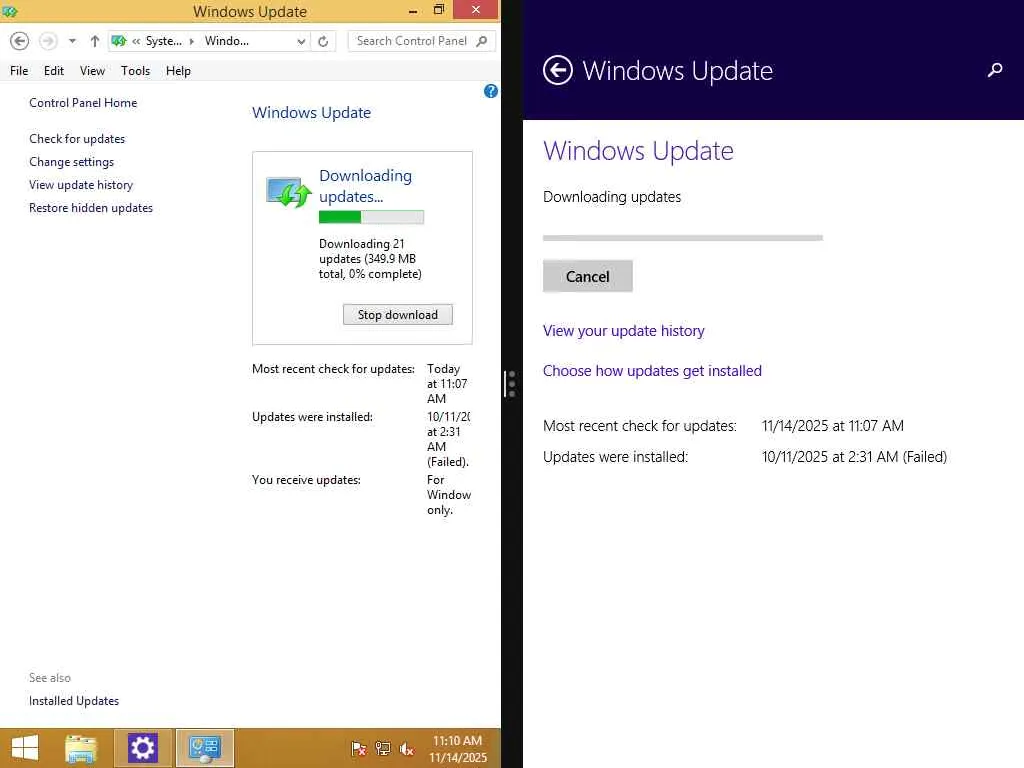This screenshot has height=768, width=1024.
Task: Open the File menu
Action: pyautogui.click(x=19, y=71)
